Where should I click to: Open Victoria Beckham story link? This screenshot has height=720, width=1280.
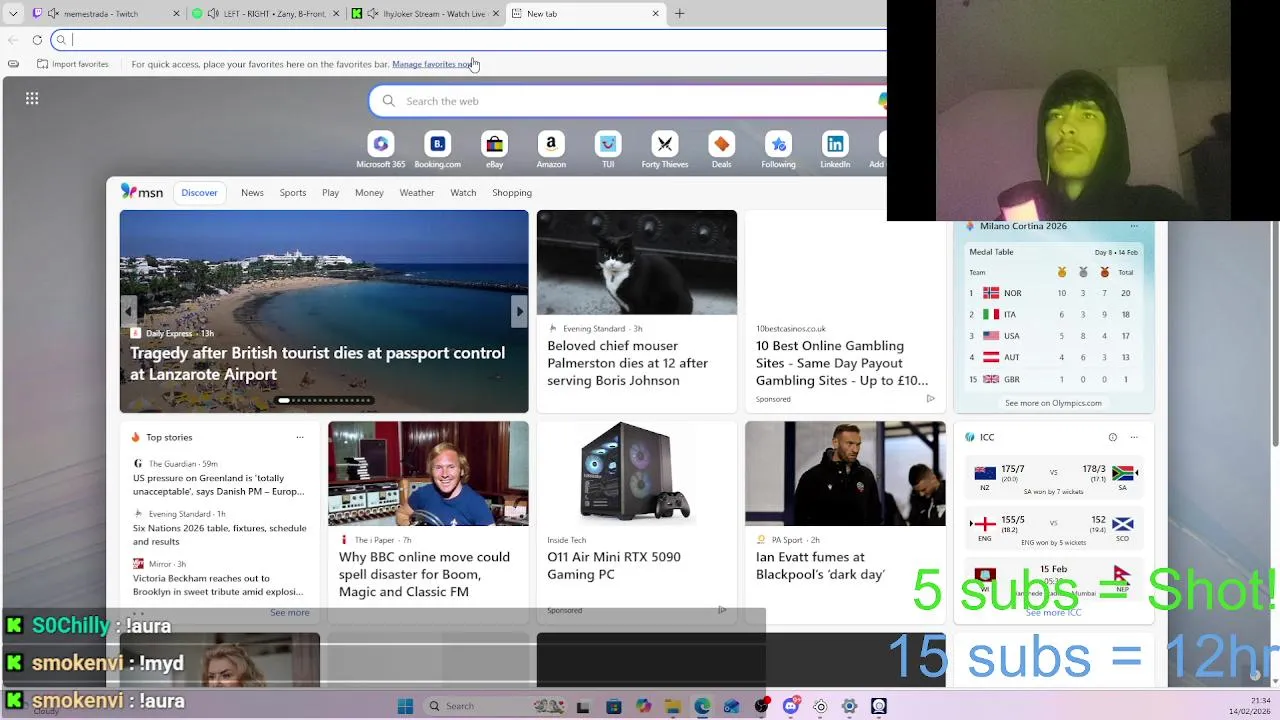[218, 584]
